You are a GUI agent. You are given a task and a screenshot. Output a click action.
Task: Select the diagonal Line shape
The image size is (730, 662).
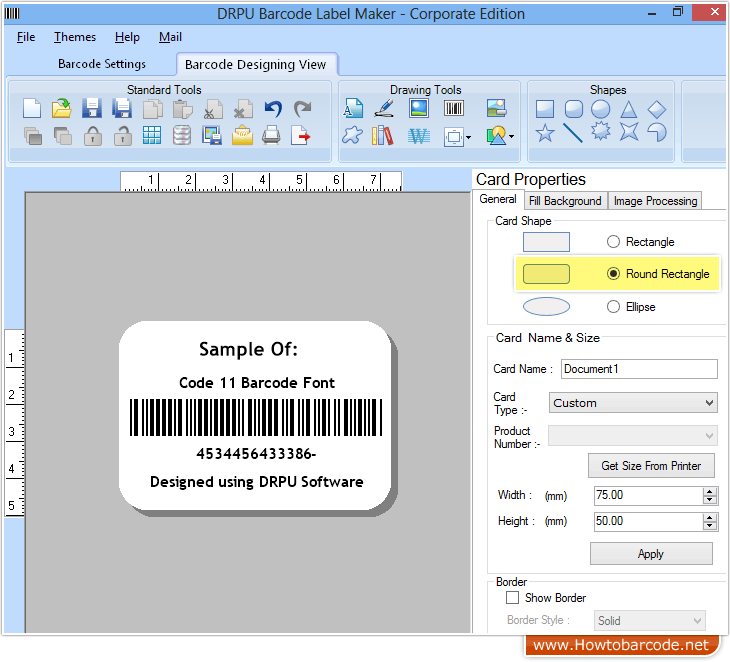tap(573, 133)
